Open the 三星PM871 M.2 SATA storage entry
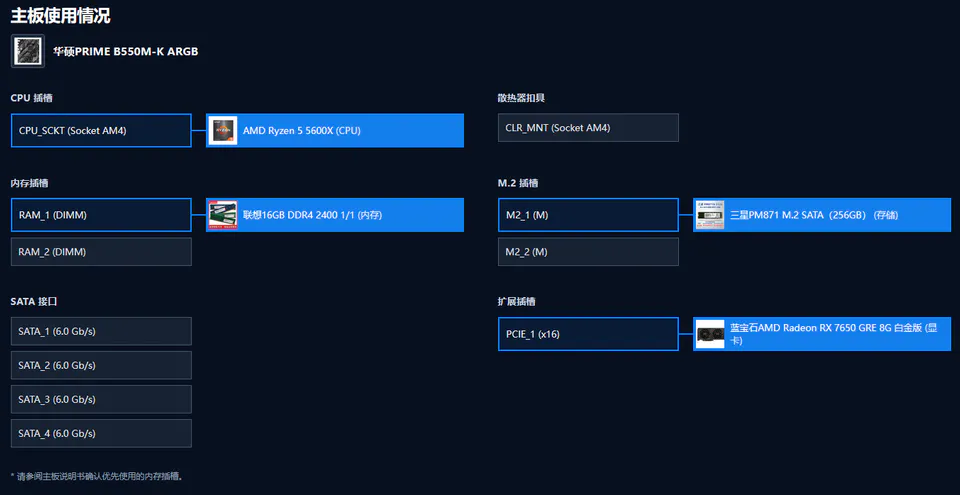 pyautogui.click(x=822, y=215)
